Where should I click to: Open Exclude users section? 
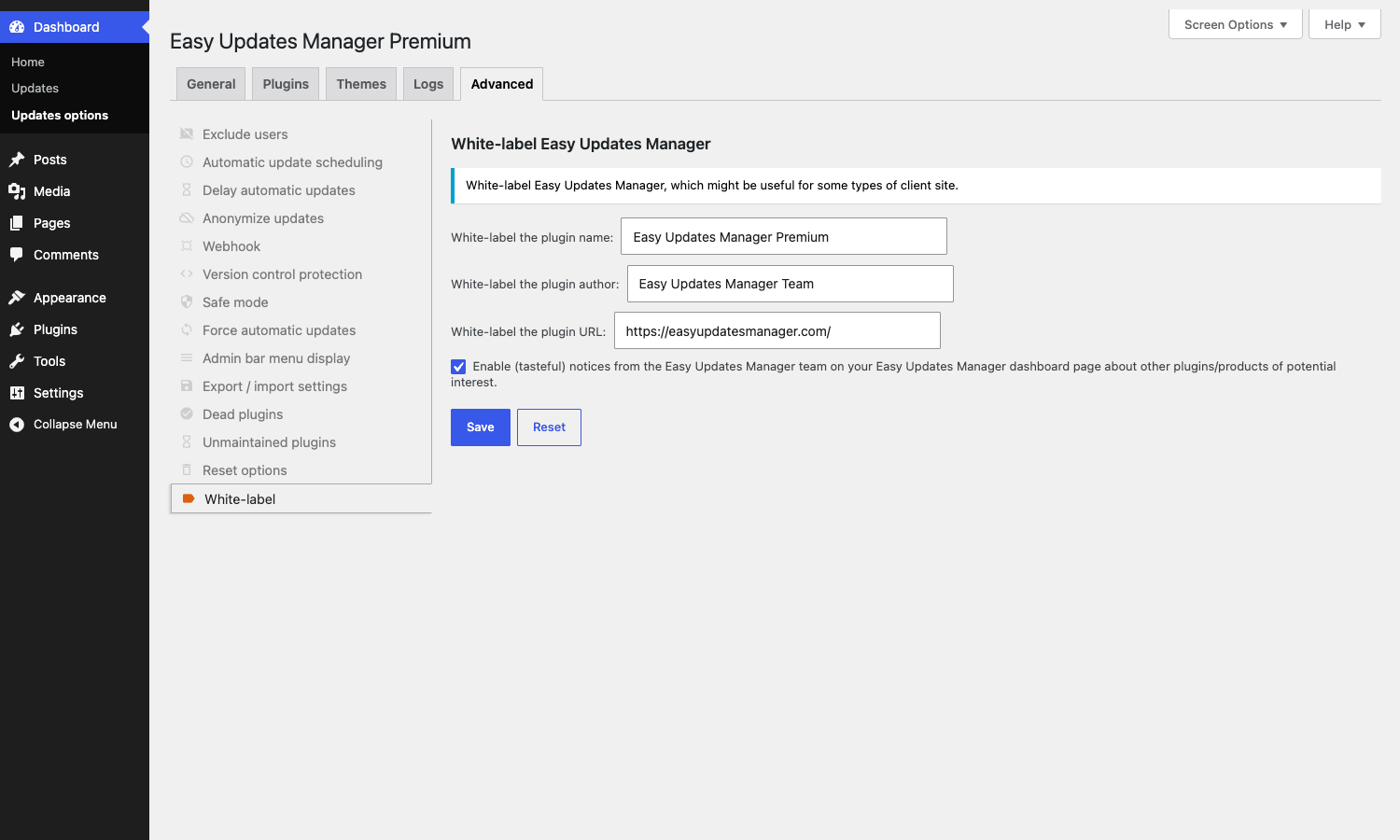point(245,134)
